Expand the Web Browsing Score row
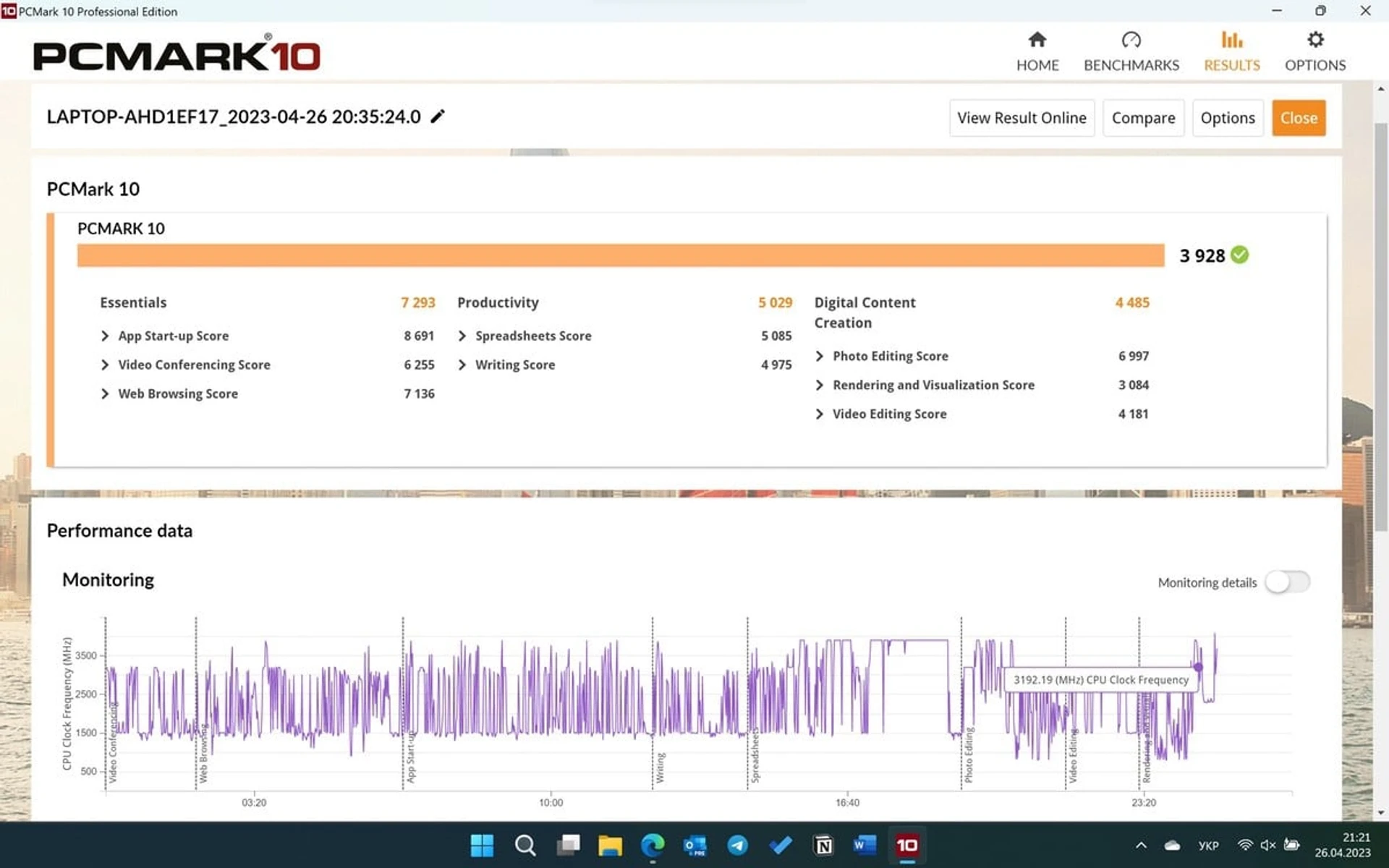The image size is (1389, 868). click(x=105, y=393)
